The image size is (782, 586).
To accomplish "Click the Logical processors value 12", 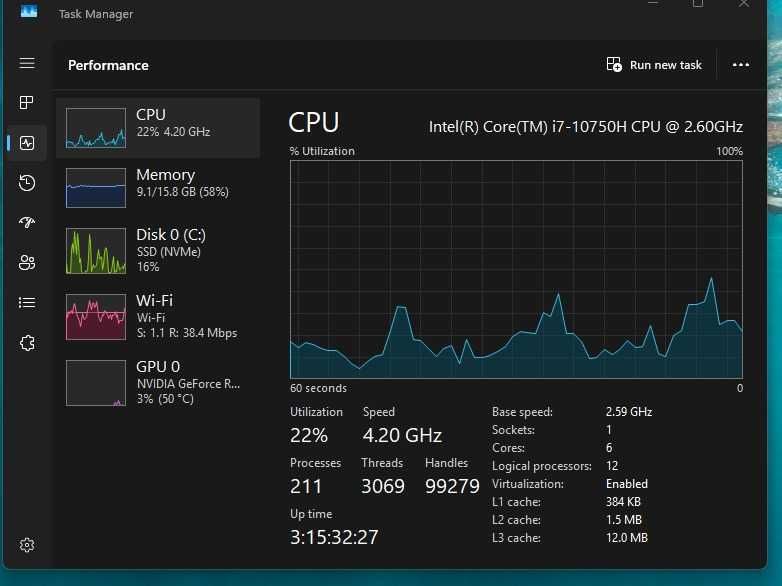I will (612, 466).
